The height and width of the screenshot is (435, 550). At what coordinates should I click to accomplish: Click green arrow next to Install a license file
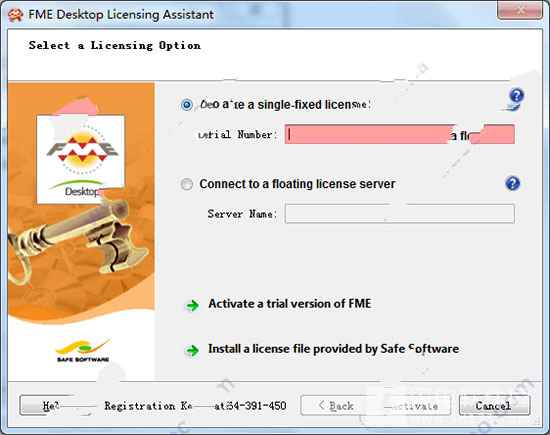pyautogui.click(x=192, y=350)
